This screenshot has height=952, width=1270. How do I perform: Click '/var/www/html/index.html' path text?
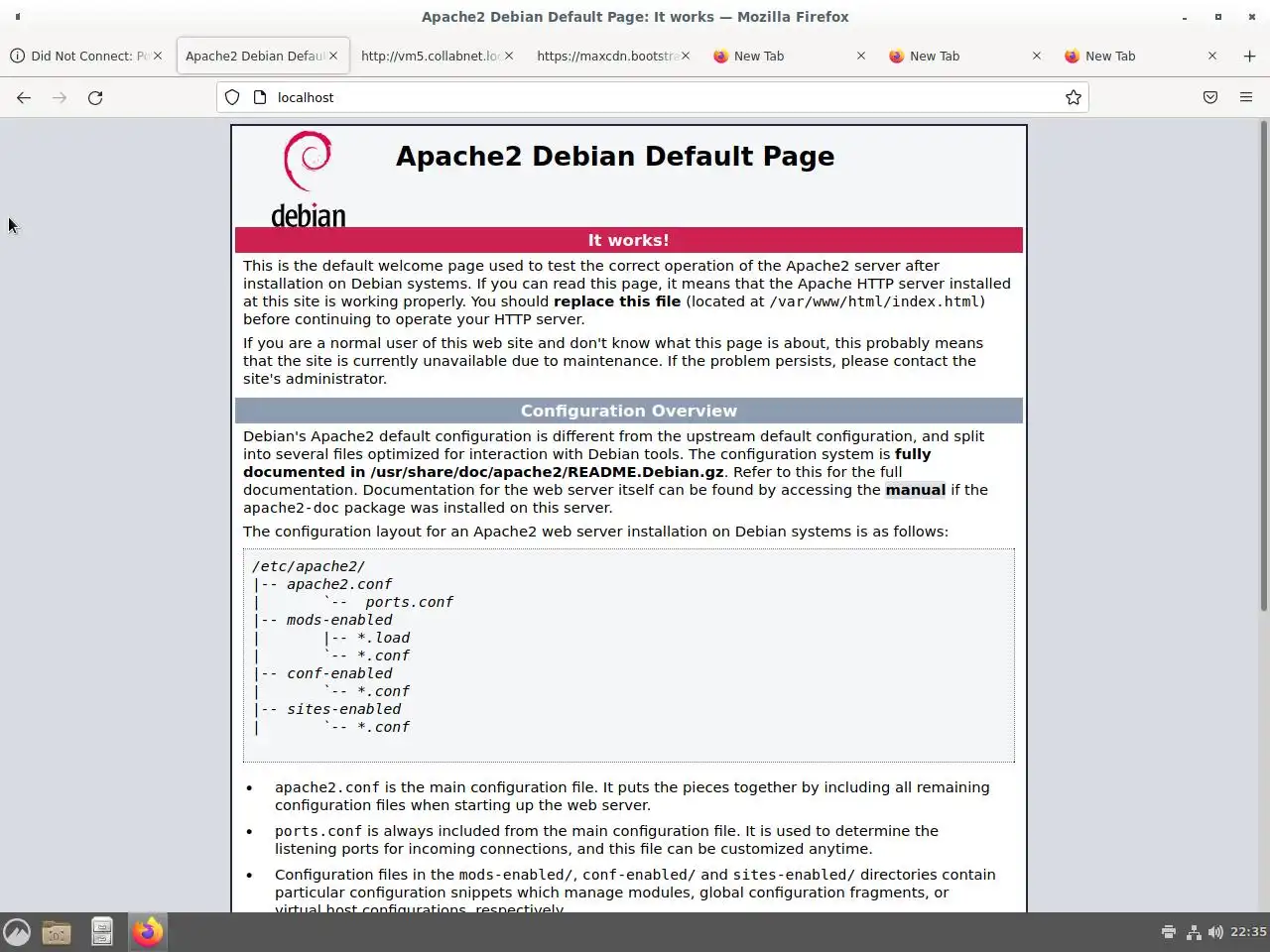874,301
